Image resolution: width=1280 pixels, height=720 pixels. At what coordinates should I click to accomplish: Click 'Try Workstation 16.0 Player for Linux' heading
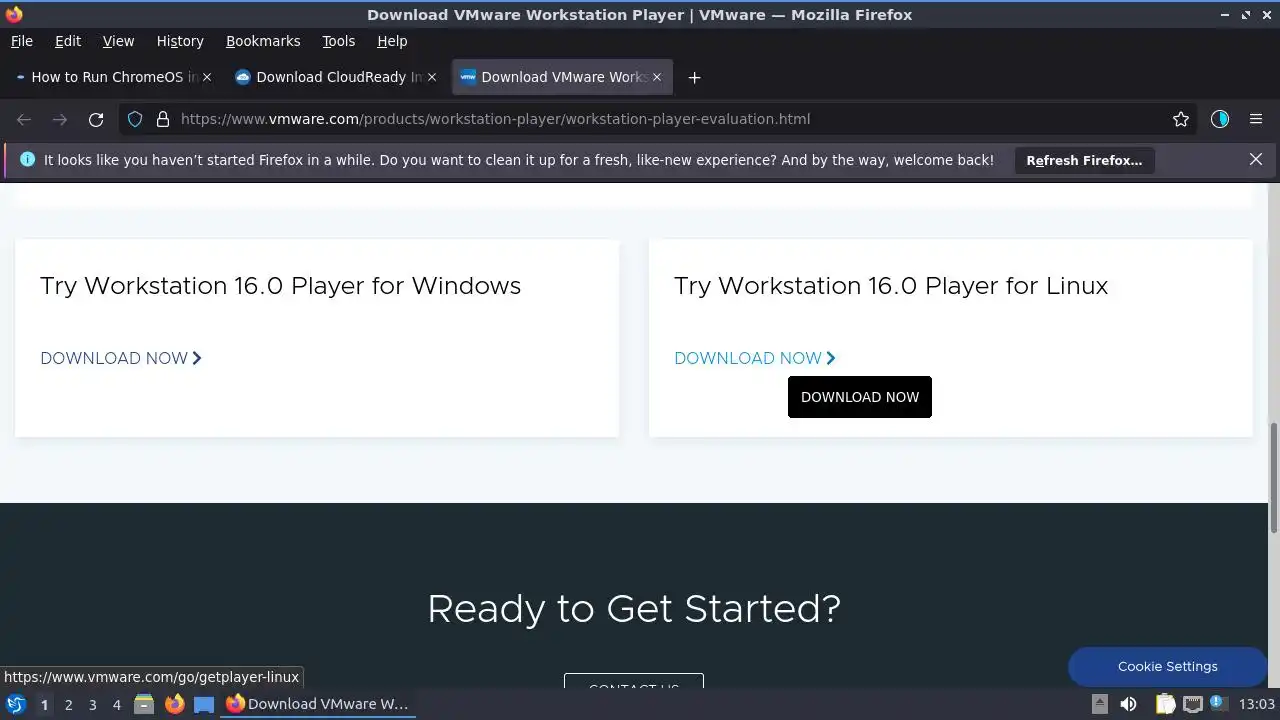tap(891, 286)
